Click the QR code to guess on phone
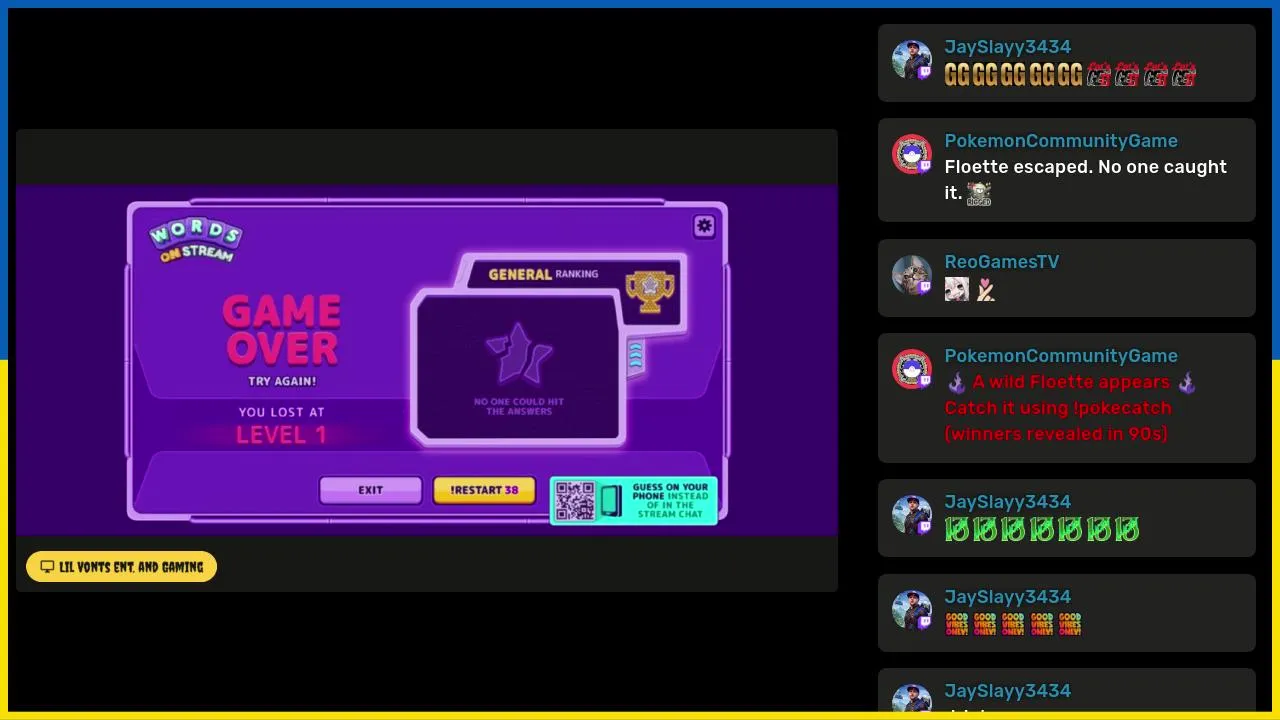The height and width of the screenshot is (720, 1280). [575, 501]
